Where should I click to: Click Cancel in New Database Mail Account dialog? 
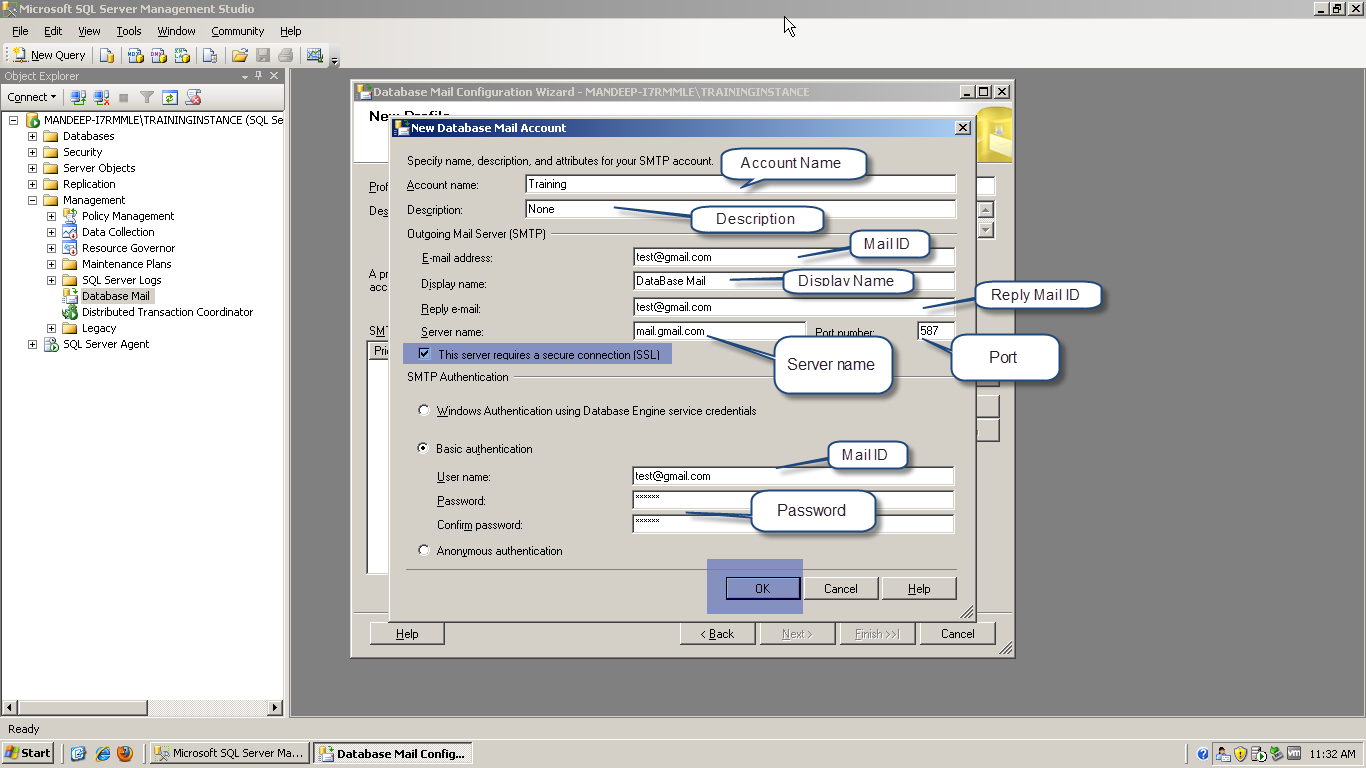tap(840, 588)
